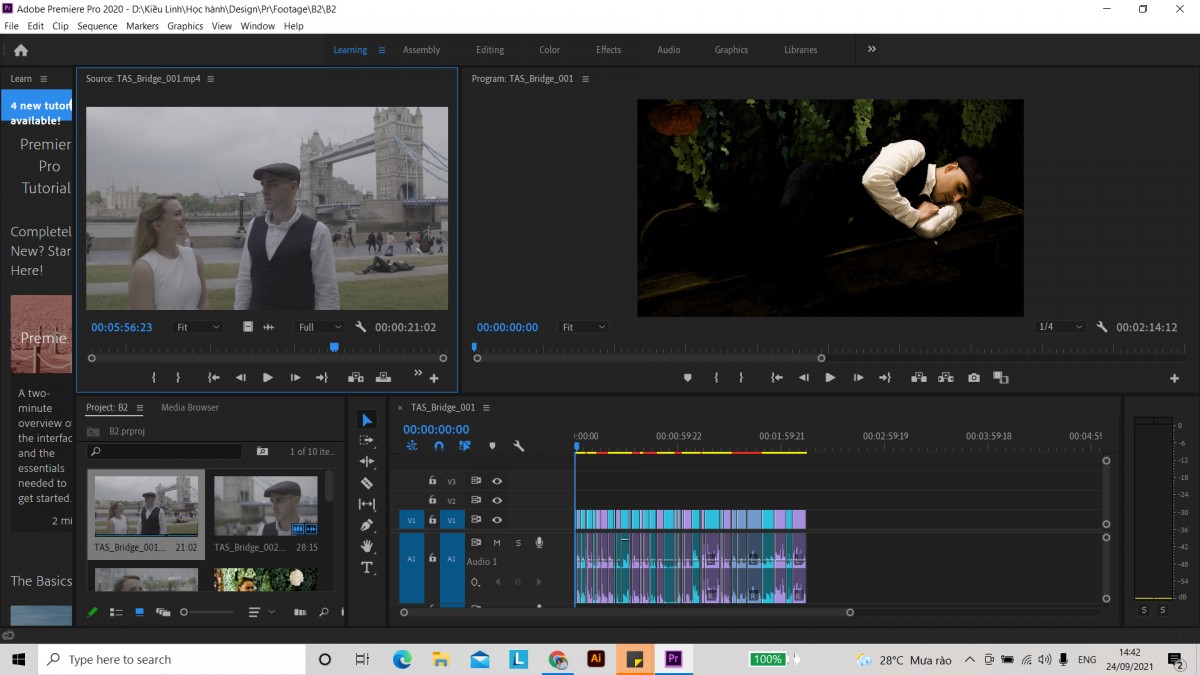Open the Sequence menu
The height and width of the screenshot is (675, 1200).
[x=97, y=26]
